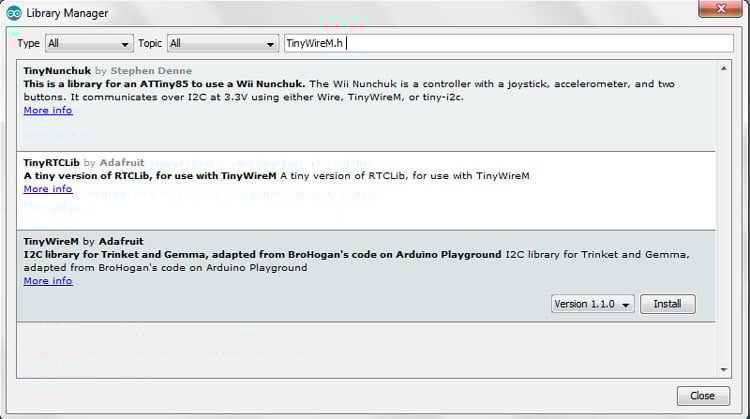
Task: Open the Type filter dropdown
Action: point(89,44)
